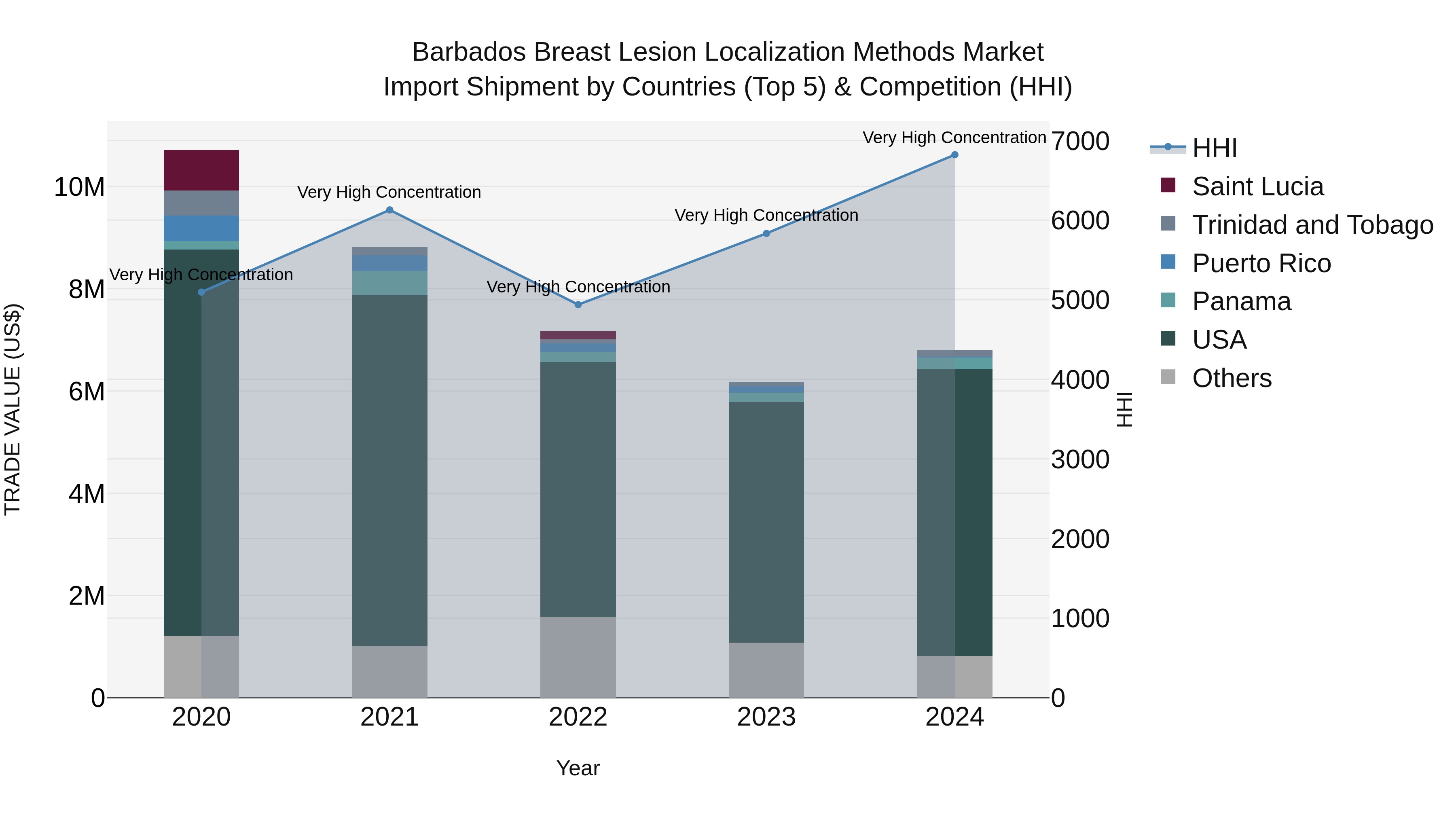
Task: Select the 2020 HHI data point
Action: pyautogui.click(x=201, y=292)
